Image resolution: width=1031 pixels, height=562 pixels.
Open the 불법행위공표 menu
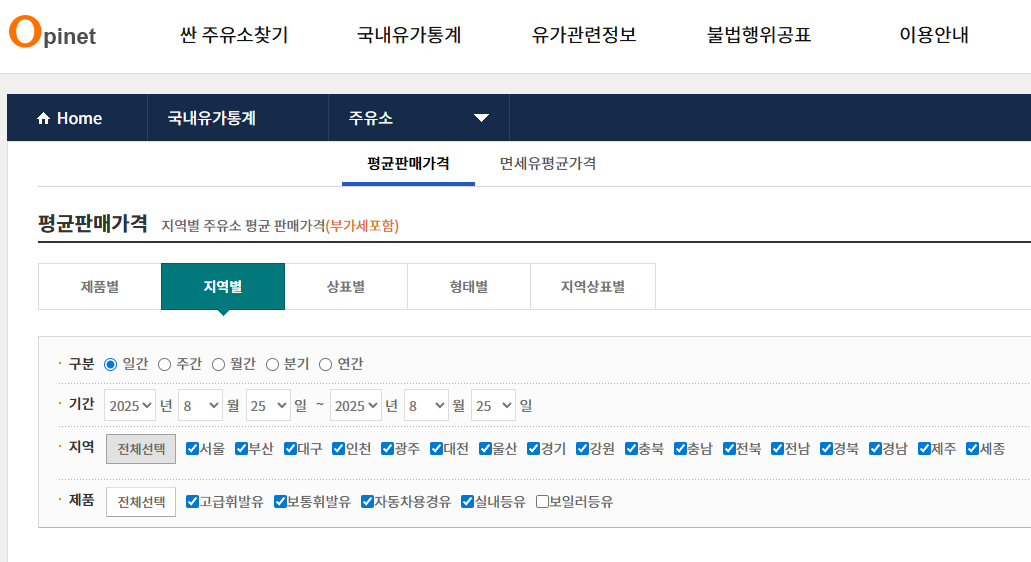pos(759,34)
